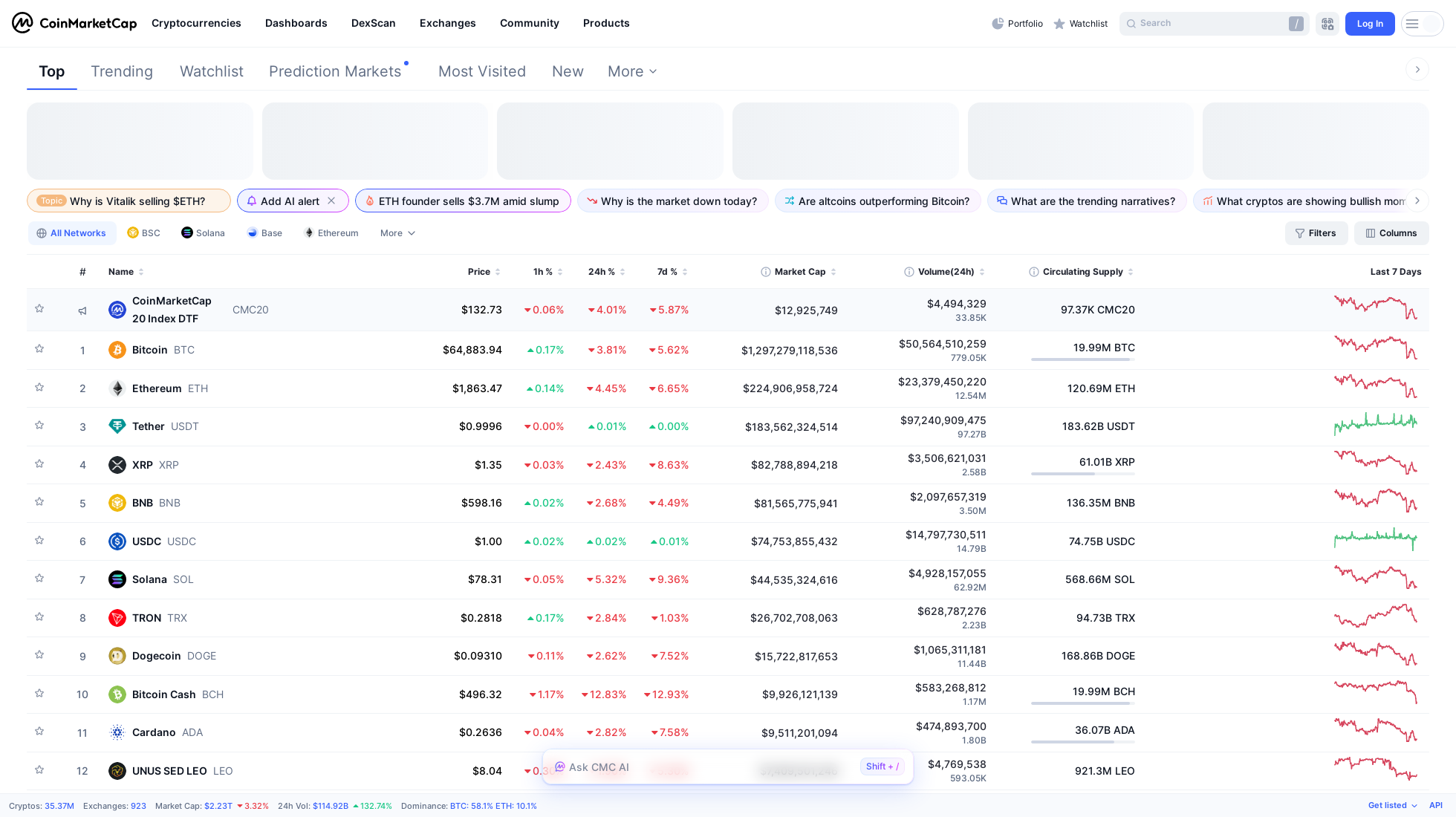
Task: Open the Filters panel
Action: pyautogui.click(x=1316, y=232)
